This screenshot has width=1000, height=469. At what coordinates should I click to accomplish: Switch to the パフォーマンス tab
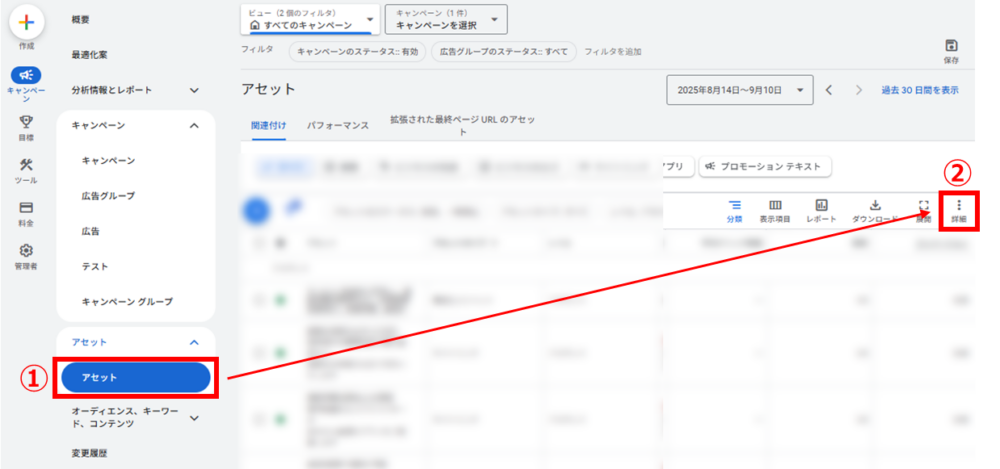coord(337,125)
